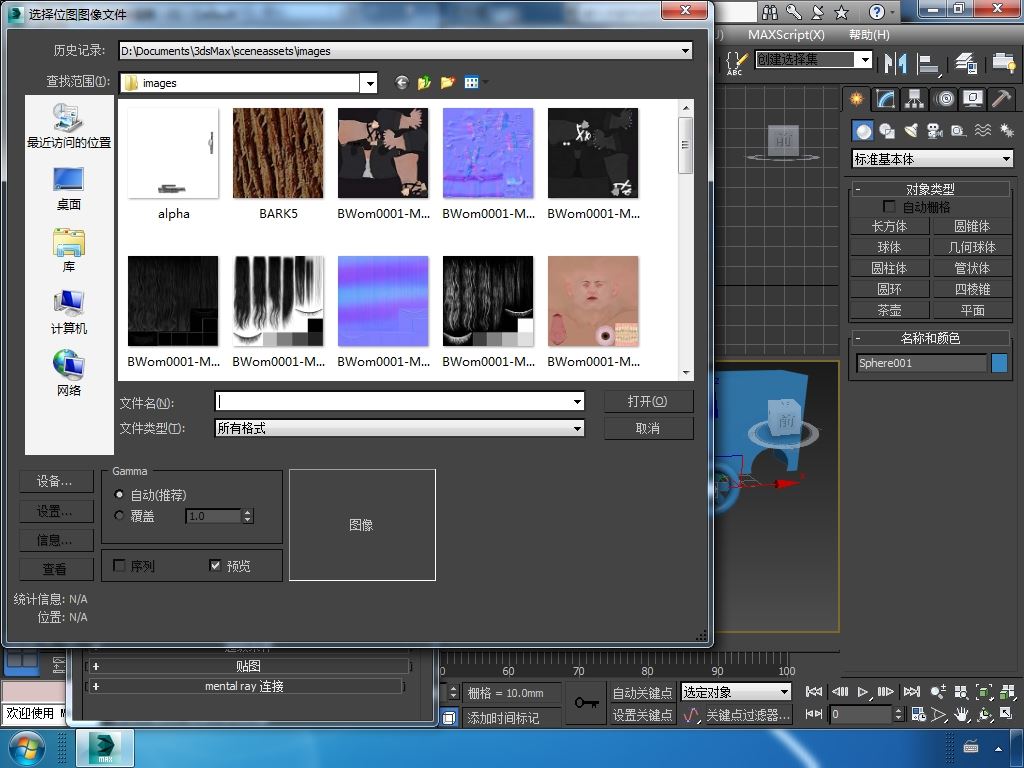
Task: Click the Sphere001 object name field
Action: pos(921,363)
